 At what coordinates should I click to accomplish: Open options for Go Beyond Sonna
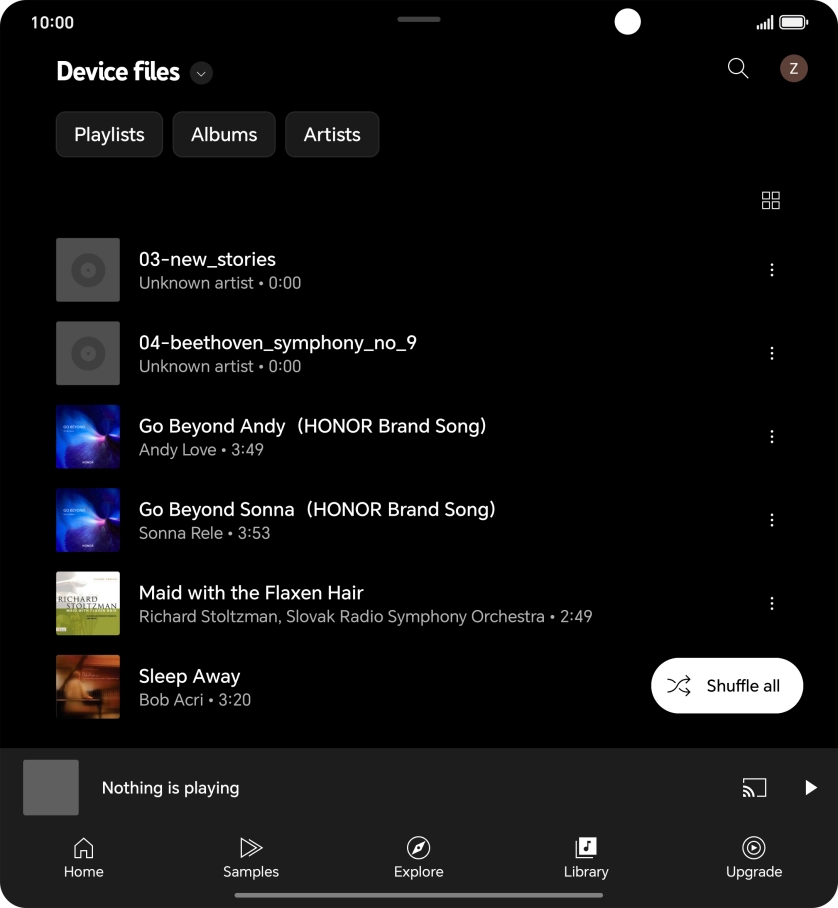click(x=771, y=519)
